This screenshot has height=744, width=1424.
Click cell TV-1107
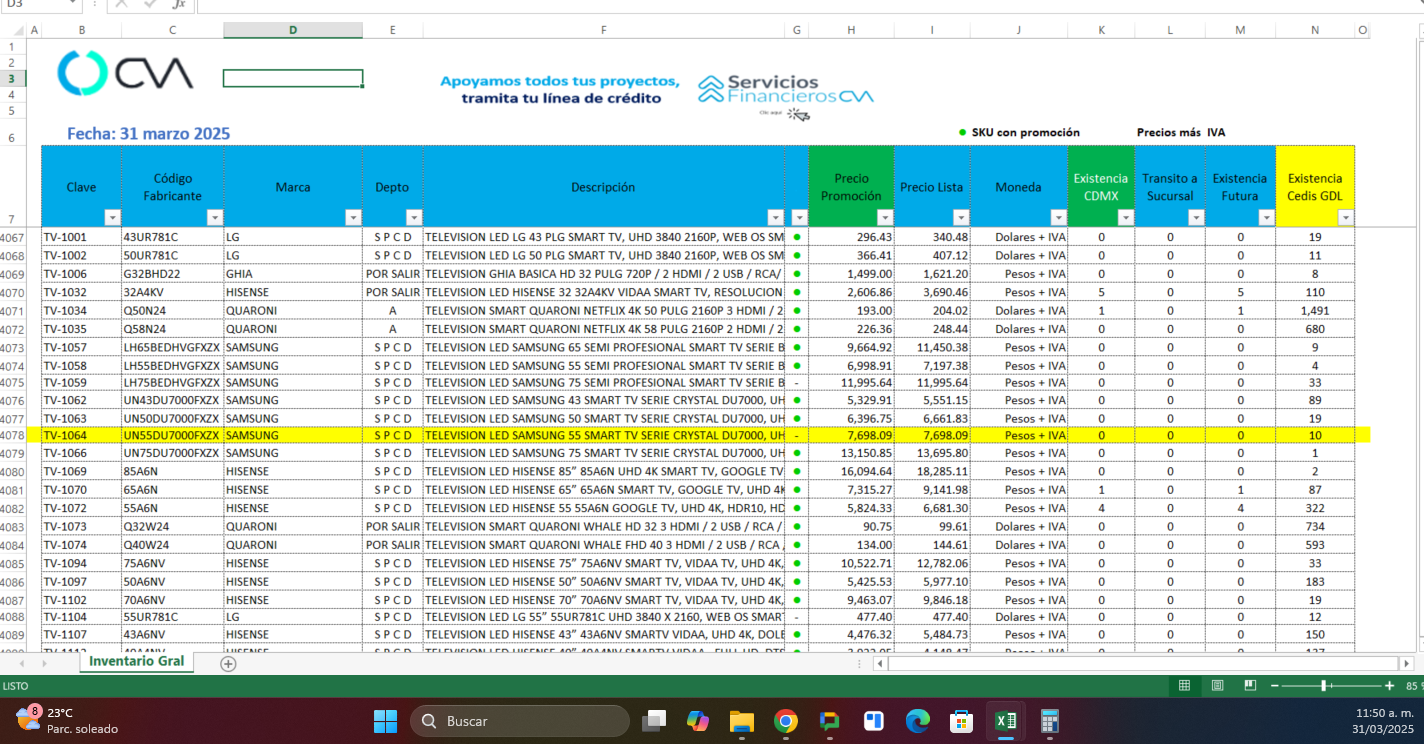click(x=82, y=634)
